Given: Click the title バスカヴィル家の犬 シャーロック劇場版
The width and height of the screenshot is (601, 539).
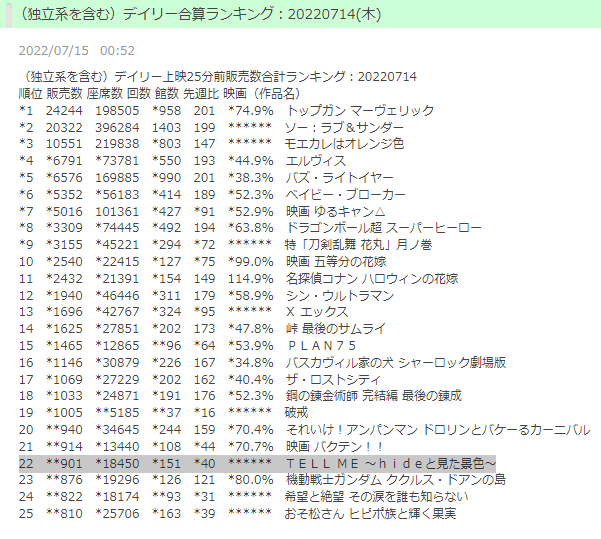Looking at the screenshot, I should [396, 362].
